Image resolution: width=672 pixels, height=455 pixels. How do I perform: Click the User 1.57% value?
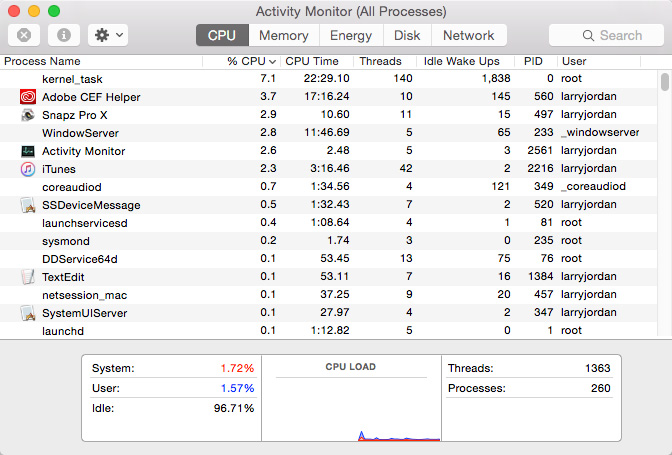[x=237, y=388]
